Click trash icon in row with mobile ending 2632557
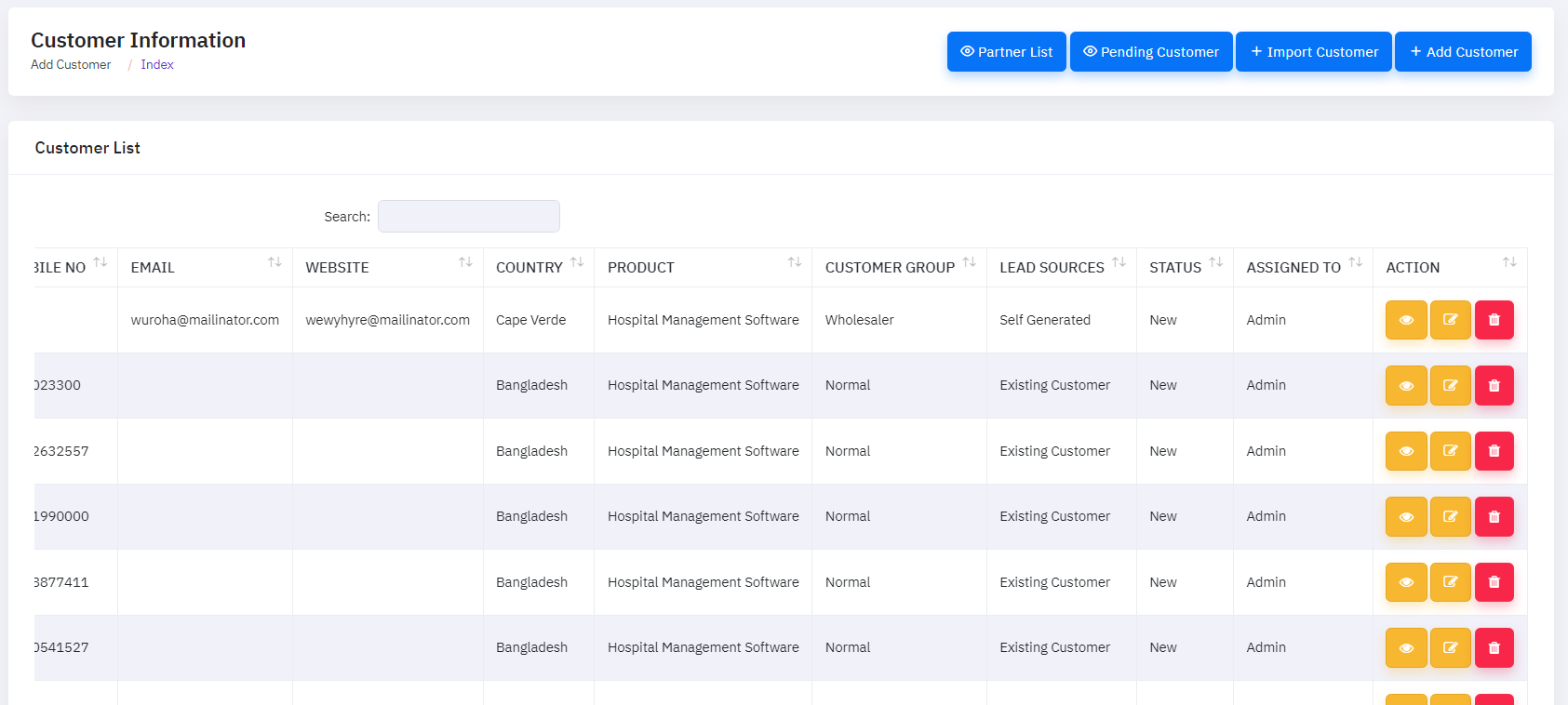Screen dimensions: 1568x705 [1494, 451]
